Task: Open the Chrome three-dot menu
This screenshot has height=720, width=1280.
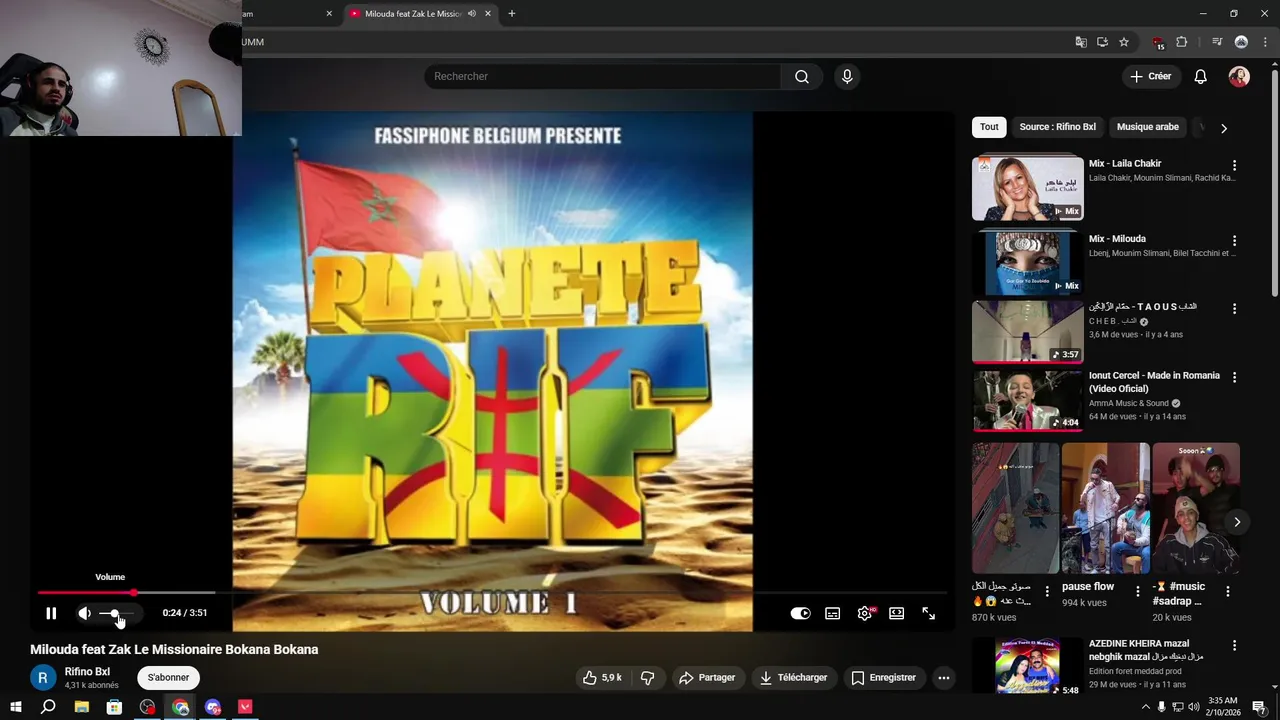Action: [1265, 42]
